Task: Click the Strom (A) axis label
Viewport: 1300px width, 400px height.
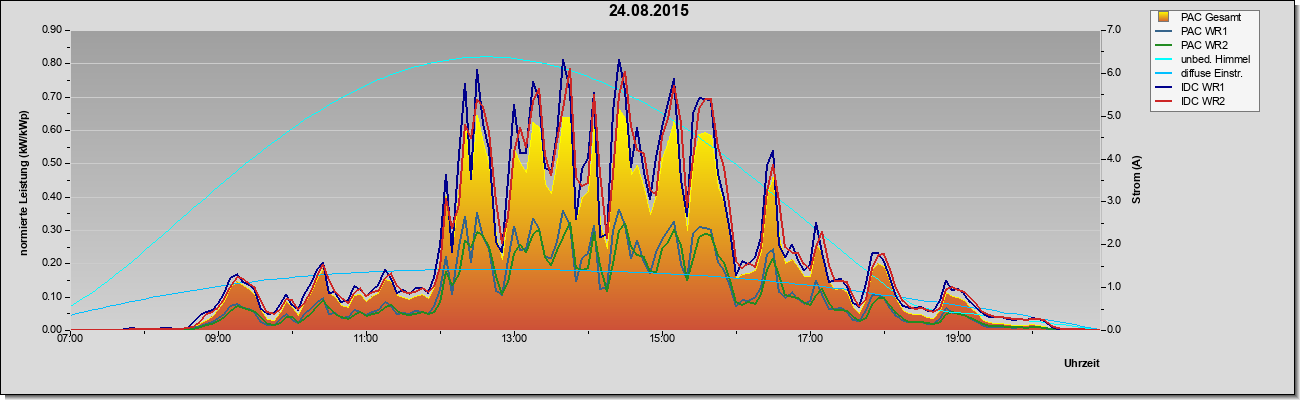Action: pos(1137,180)
